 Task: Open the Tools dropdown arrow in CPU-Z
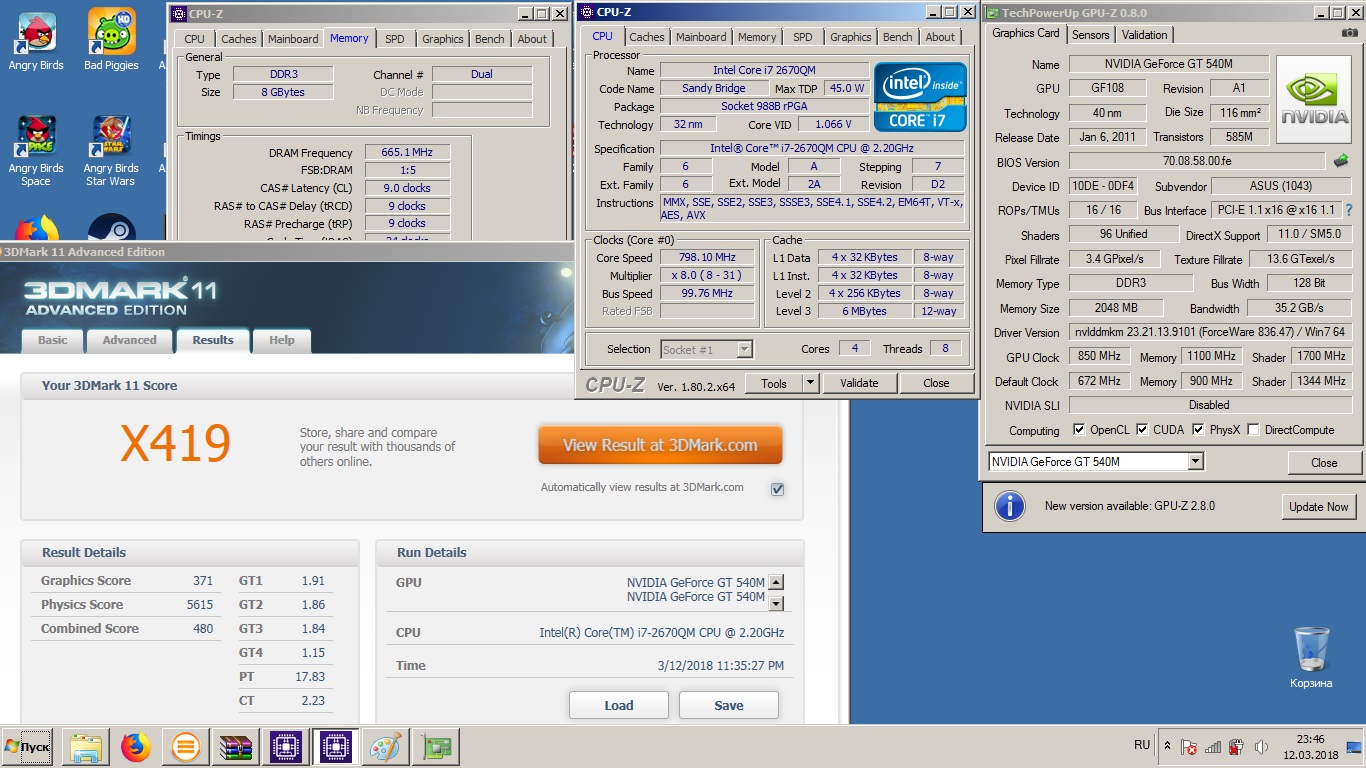click(x=810, y=383)
